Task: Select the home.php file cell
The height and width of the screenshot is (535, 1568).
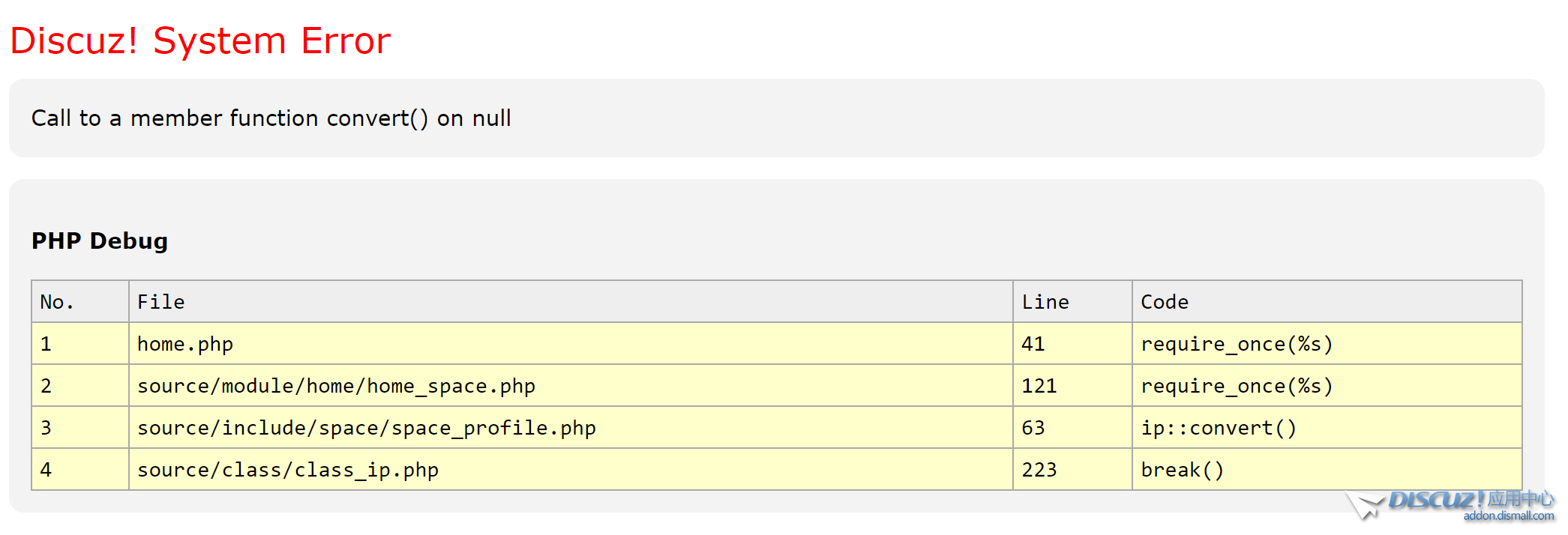Action: click(571, 344)
